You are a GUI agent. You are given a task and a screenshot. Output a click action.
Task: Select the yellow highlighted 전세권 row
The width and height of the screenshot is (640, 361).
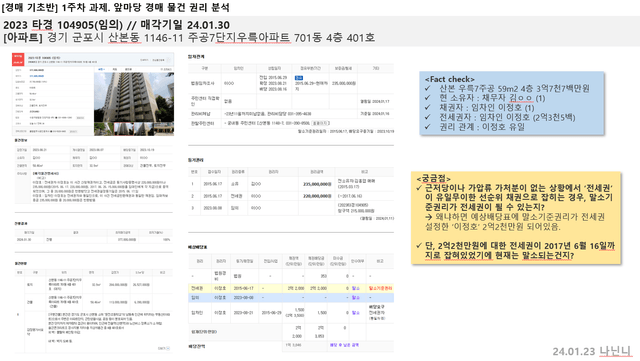(x=291, y=288)
